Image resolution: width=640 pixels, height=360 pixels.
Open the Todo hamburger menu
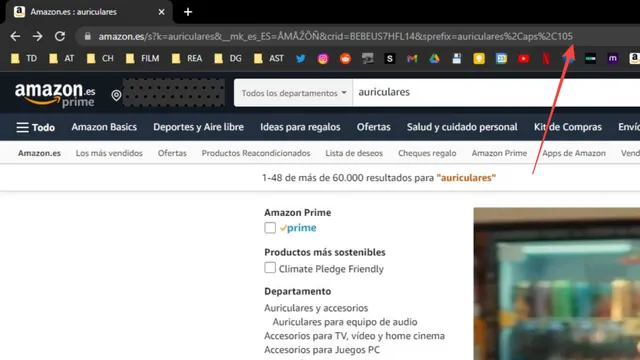[36, 127]
